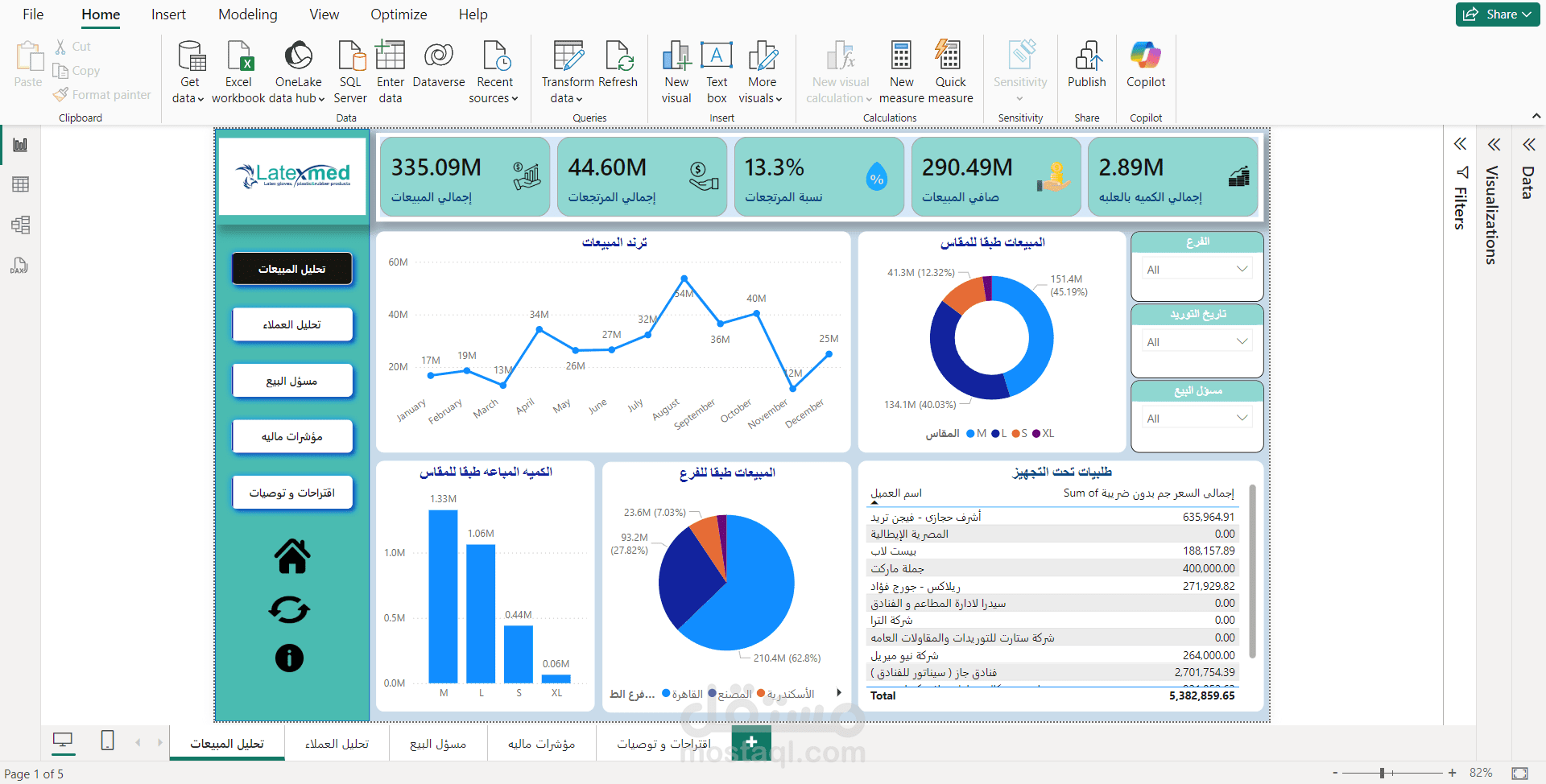1546x784 pixels.
Task: Click تحليل العملاء navigation button
Action: tap(292, 324)
